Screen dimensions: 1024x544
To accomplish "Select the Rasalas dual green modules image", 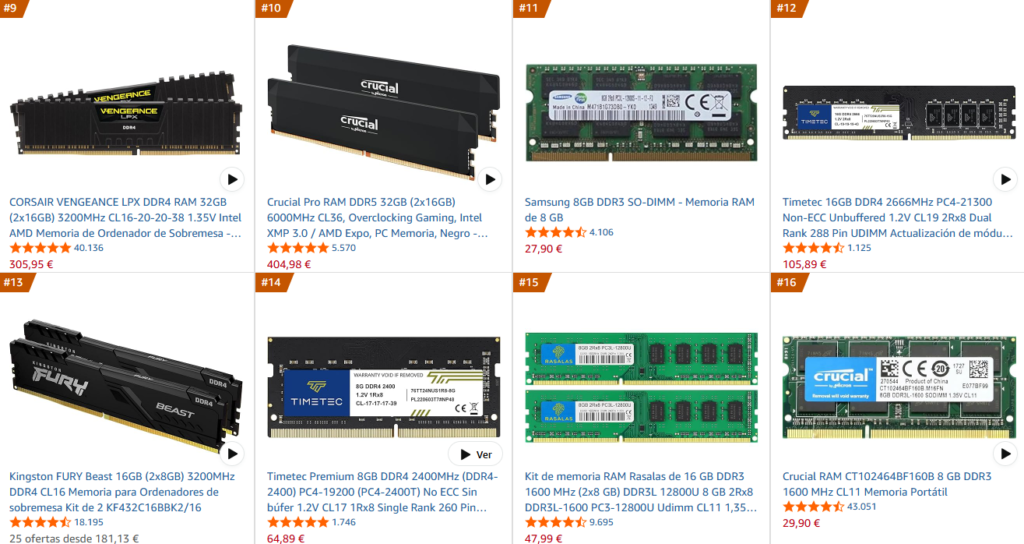I will pyautogui.click(x=641, y=387).
